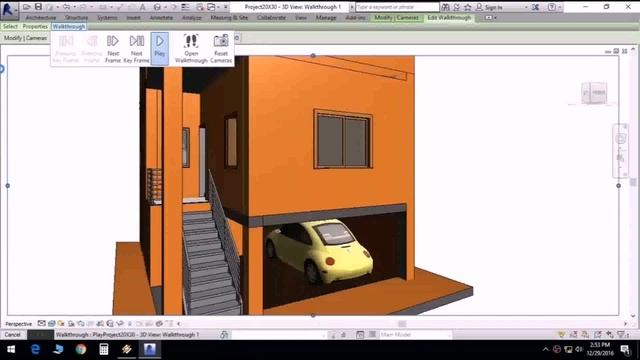Click the horizontal scrollbar thumb below the view
The image size is (640, 360).
click(x=402, y=324)
